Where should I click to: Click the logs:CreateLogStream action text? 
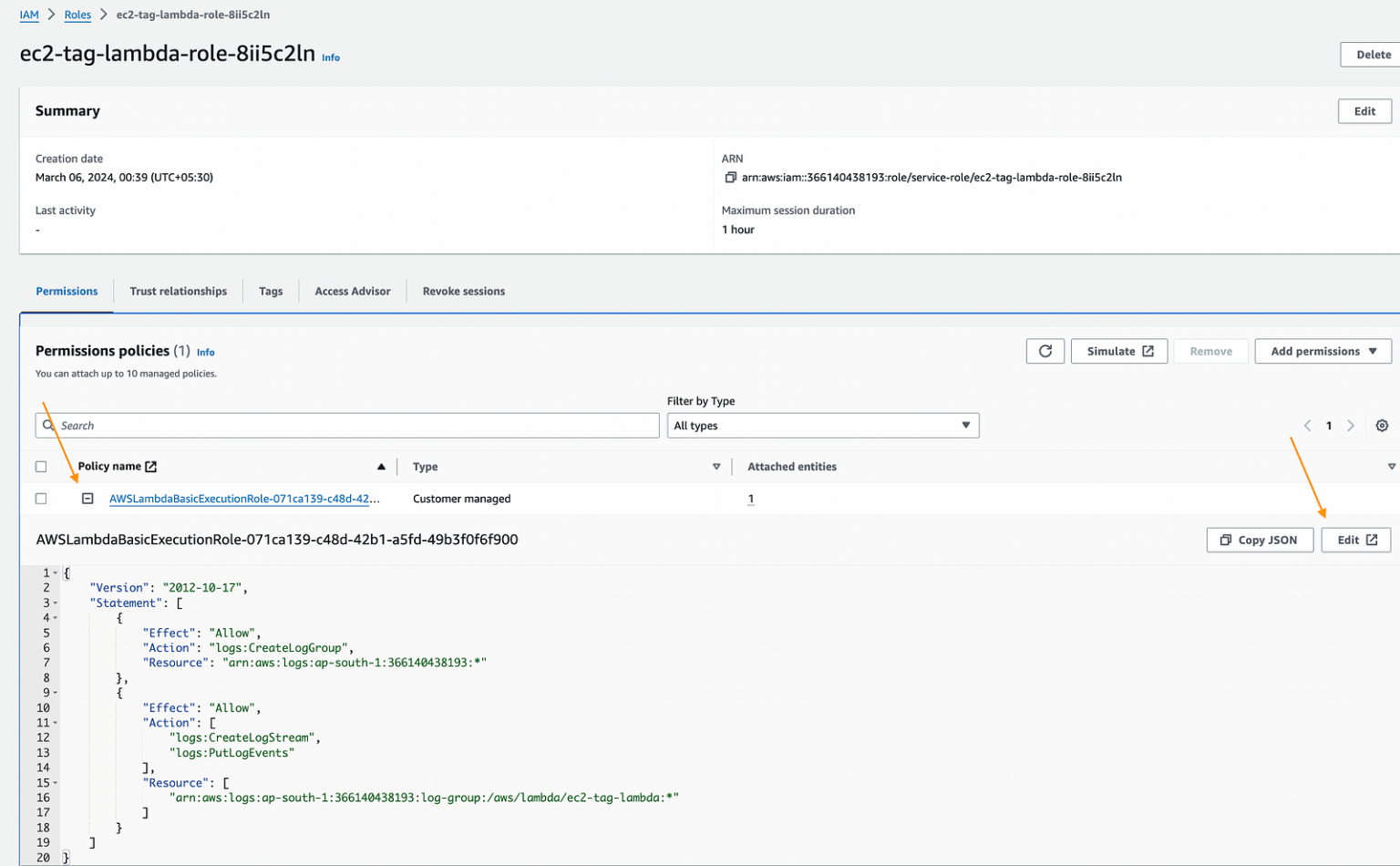(242, 738)
